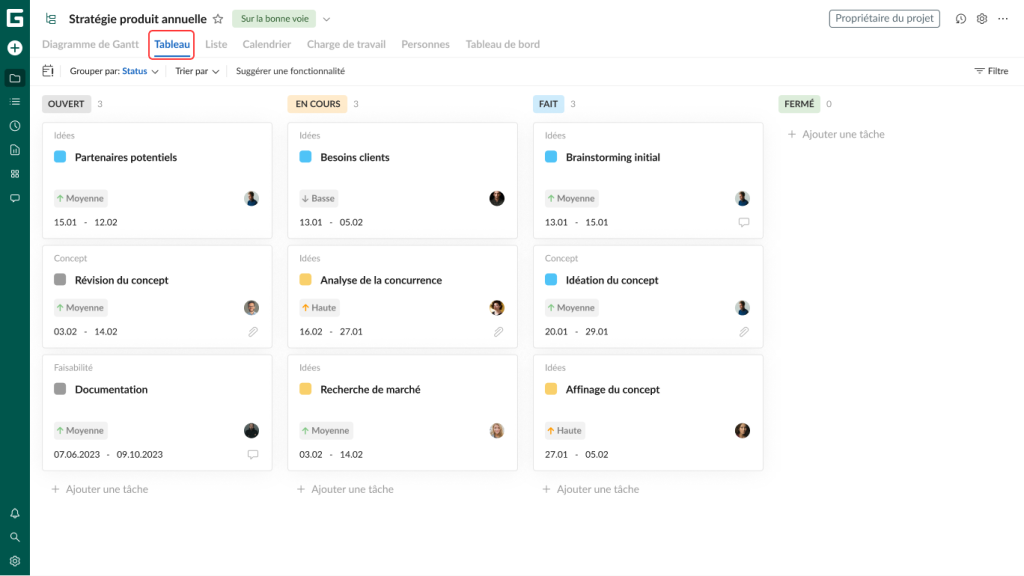
Task: Click the calendar icon left of Grouper par
Action: point(48,71)
